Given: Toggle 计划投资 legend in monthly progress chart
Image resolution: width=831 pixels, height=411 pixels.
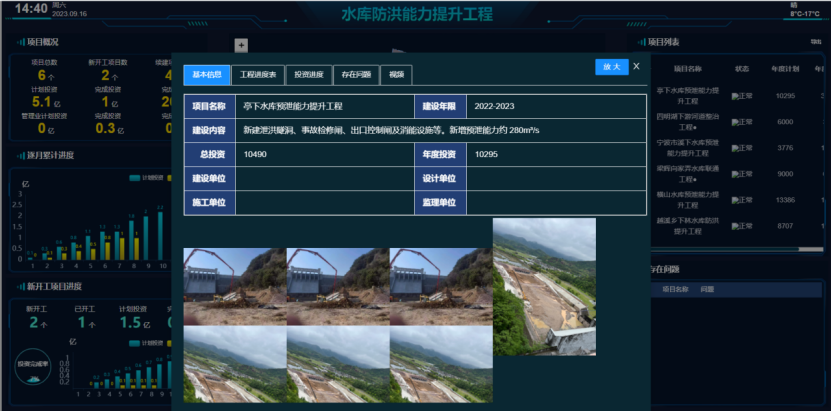Looking at the screenshot, I should point(148,177).
